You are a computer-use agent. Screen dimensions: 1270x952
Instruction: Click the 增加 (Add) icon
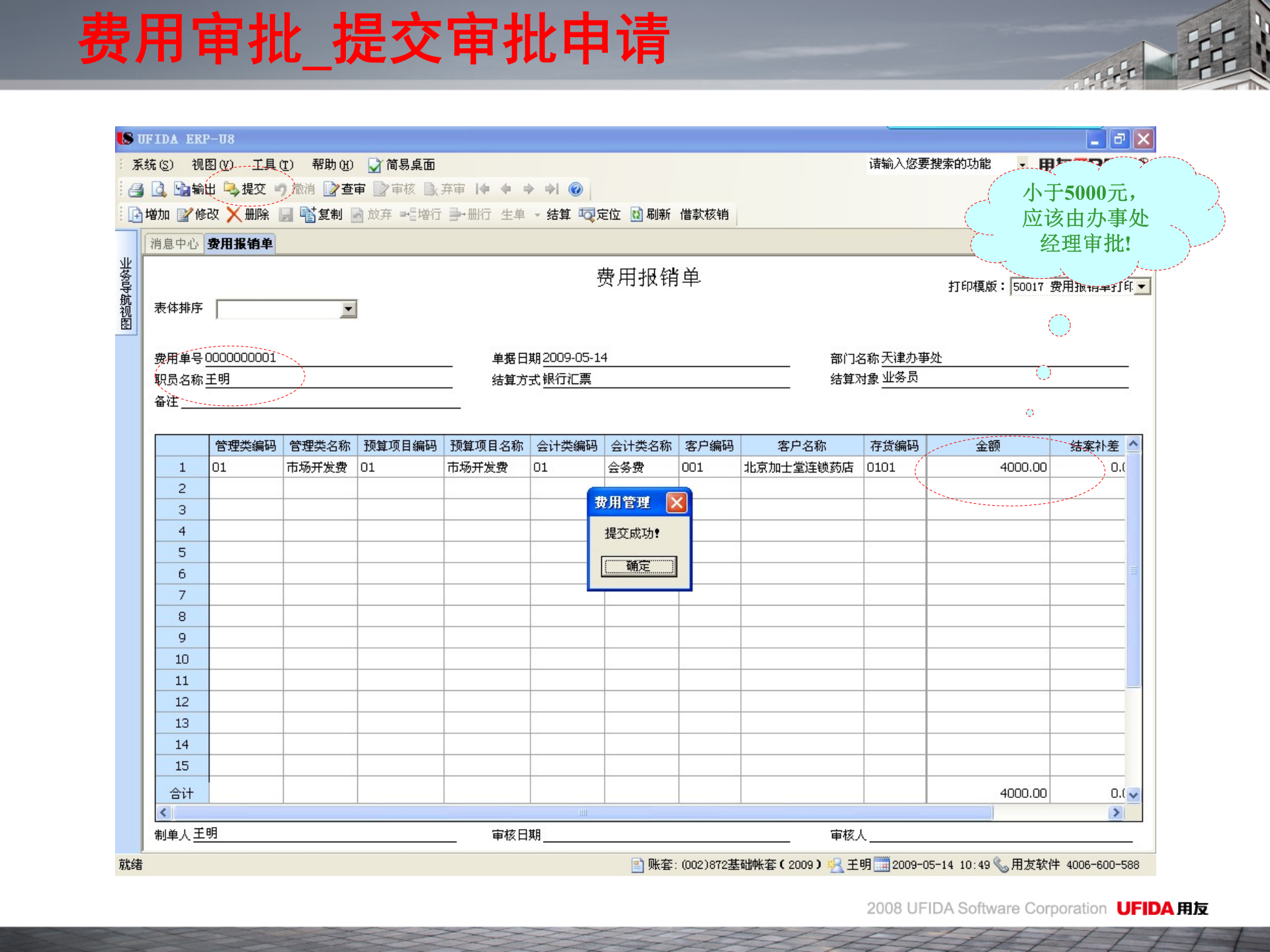pyautogui.click(x=151, y=215)
